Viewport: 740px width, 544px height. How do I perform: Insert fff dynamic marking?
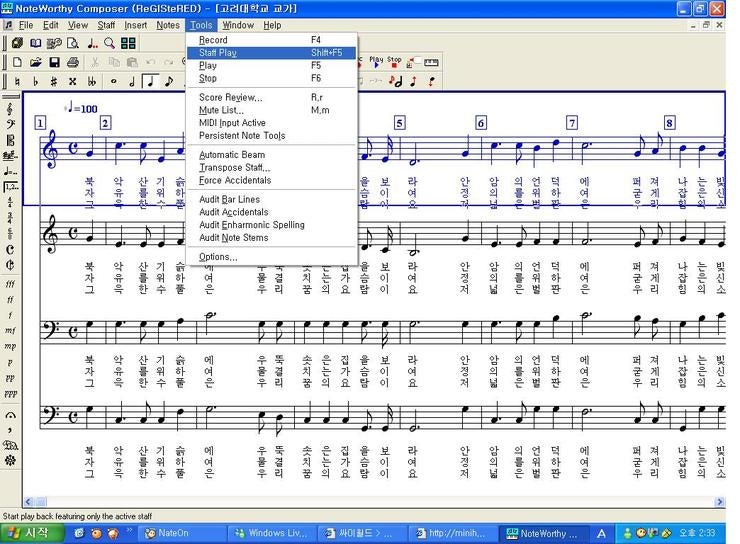point(10,284)
